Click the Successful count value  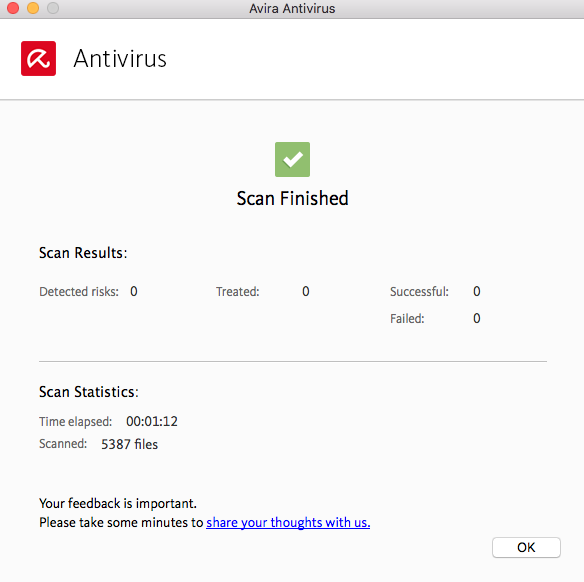coord(476,291)
